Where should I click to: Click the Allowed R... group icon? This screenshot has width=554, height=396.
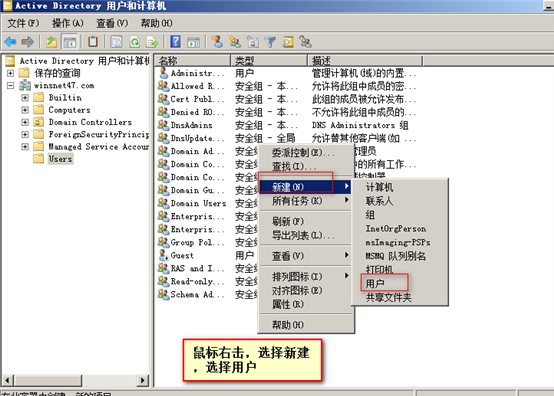[x=163, y=86]
